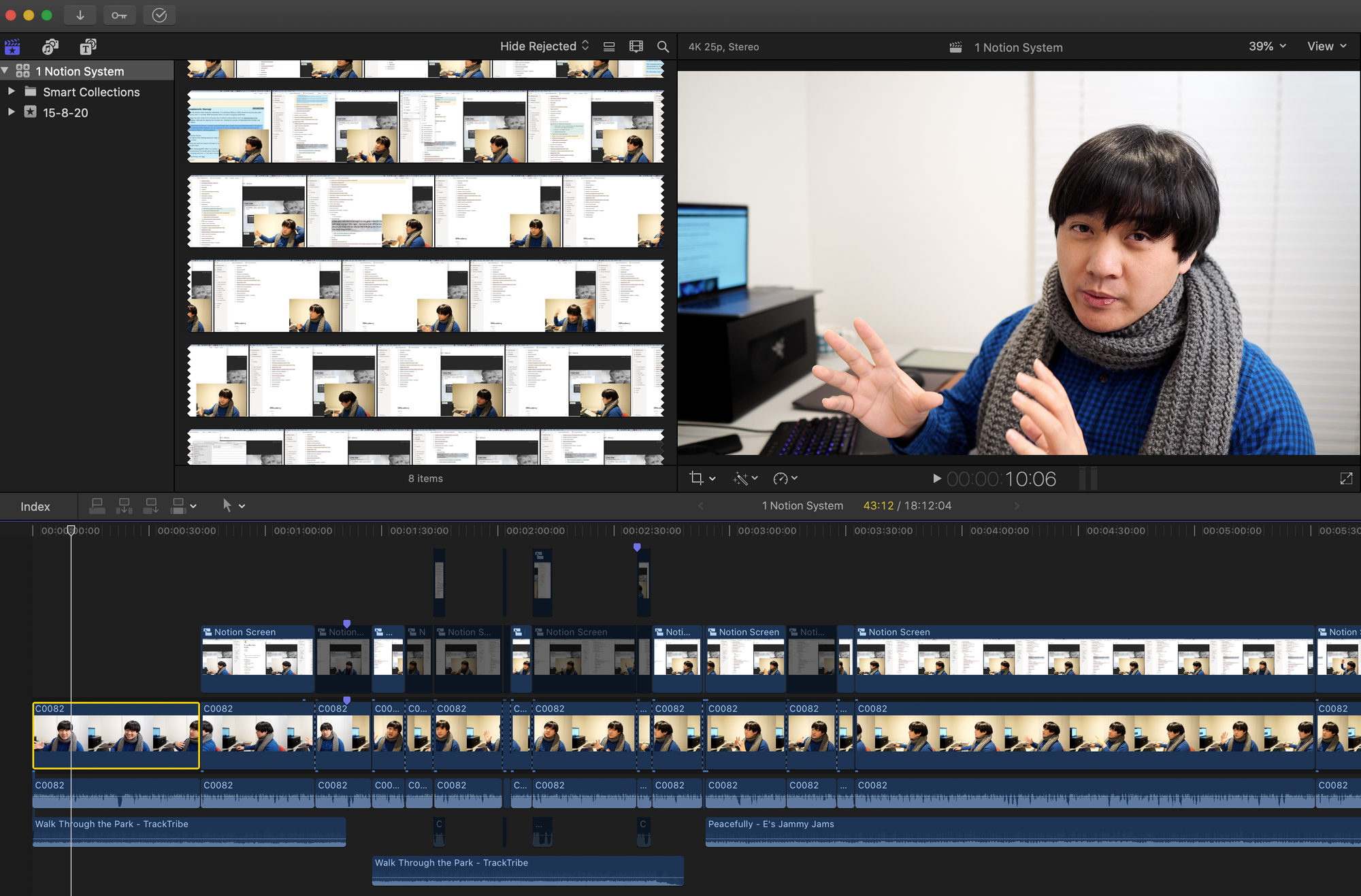Open the View menu in menu bar
The image size is (1361, 896).
pyautogui.click(x=1324, y=46)
